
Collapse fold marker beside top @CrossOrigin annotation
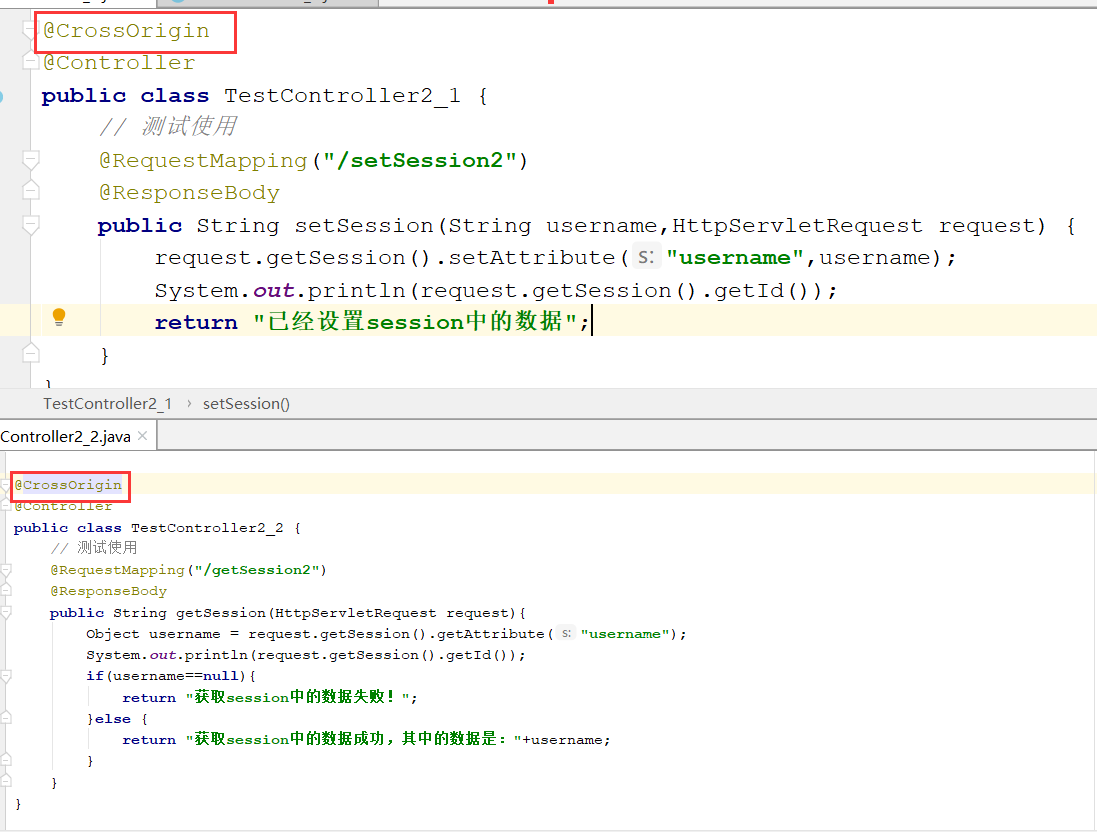(x=29, y=30)
